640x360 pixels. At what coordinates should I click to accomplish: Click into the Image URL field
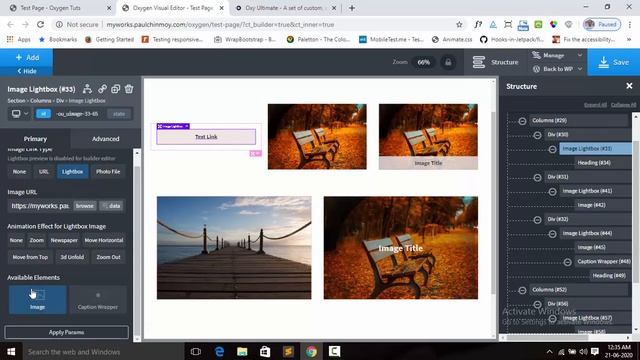[x=40, y=206]
